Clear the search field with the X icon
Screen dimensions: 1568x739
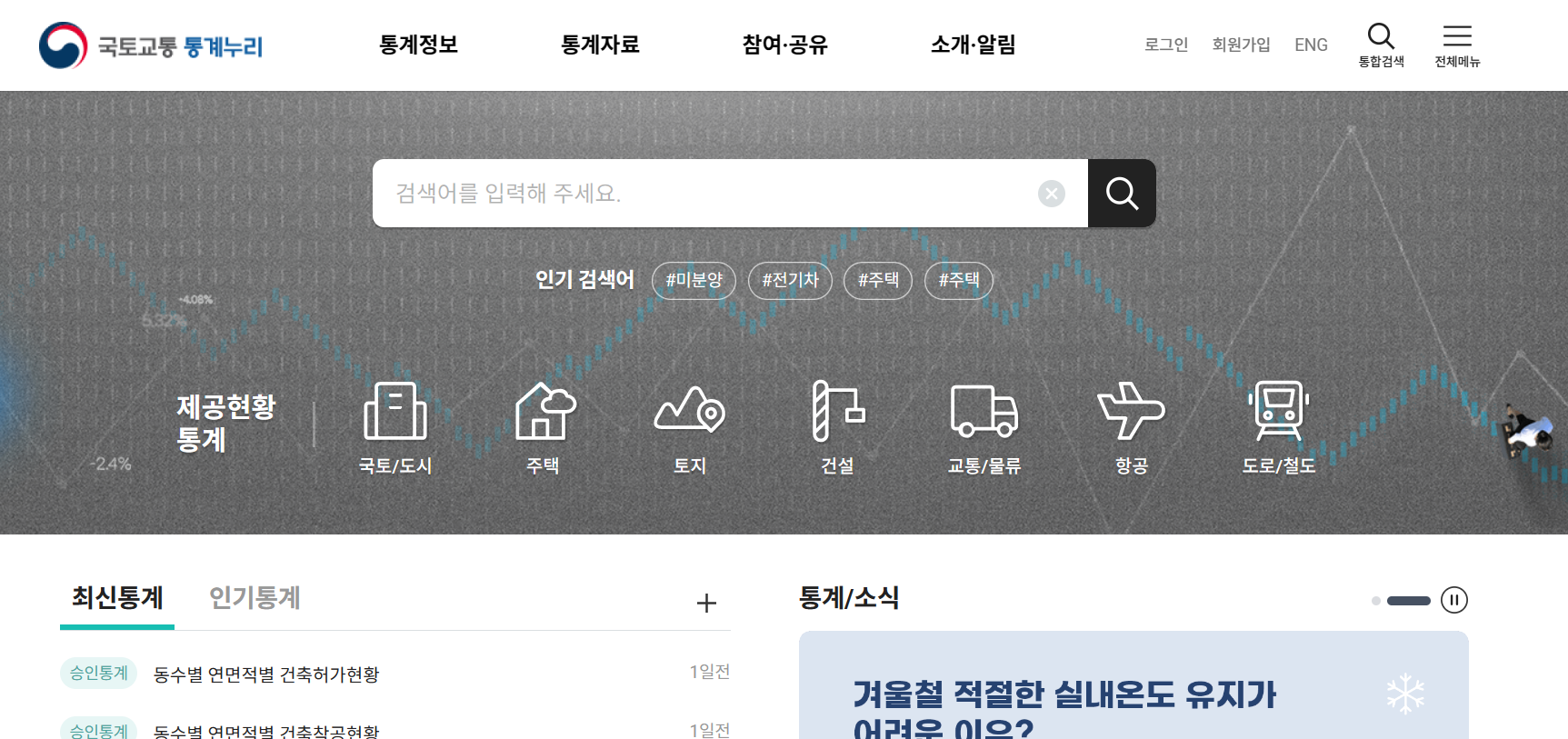[x=1052, y=193]
